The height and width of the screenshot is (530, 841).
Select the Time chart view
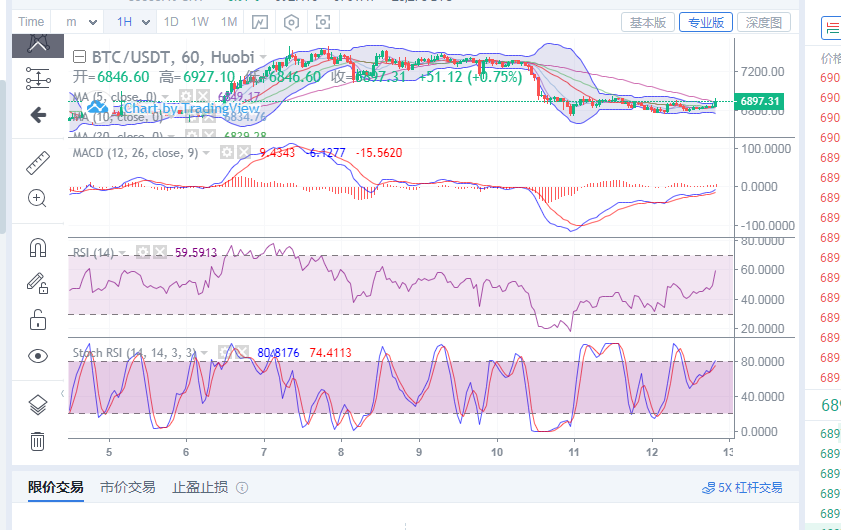[31, 22]
